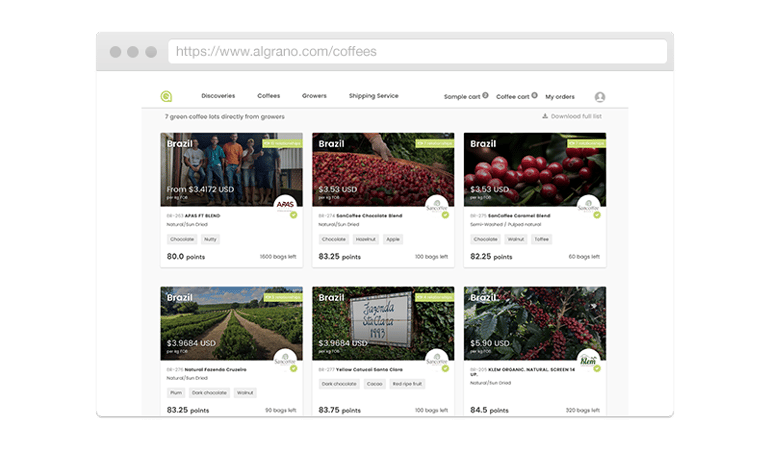
Task: Click green verified checkmark on APAS FT Blend
Action: pos(294,215)
